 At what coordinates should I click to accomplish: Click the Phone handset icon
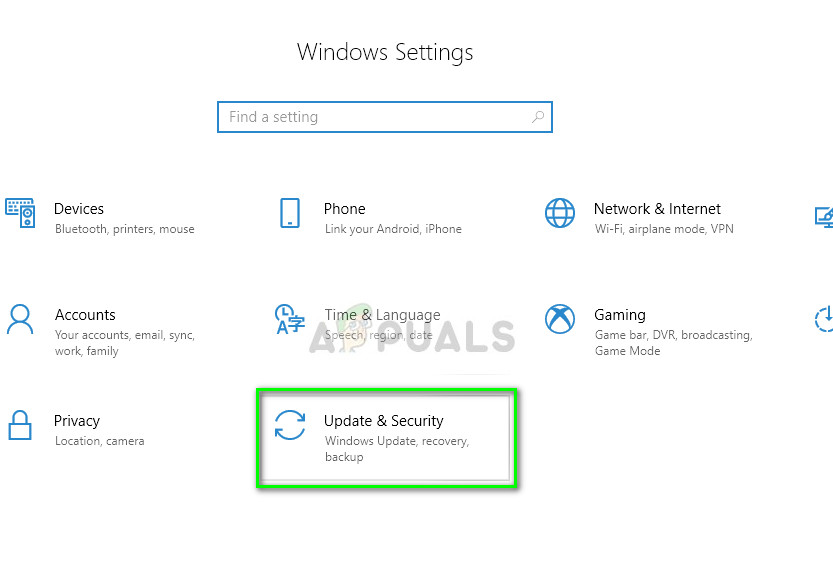(x=290, y=213)
